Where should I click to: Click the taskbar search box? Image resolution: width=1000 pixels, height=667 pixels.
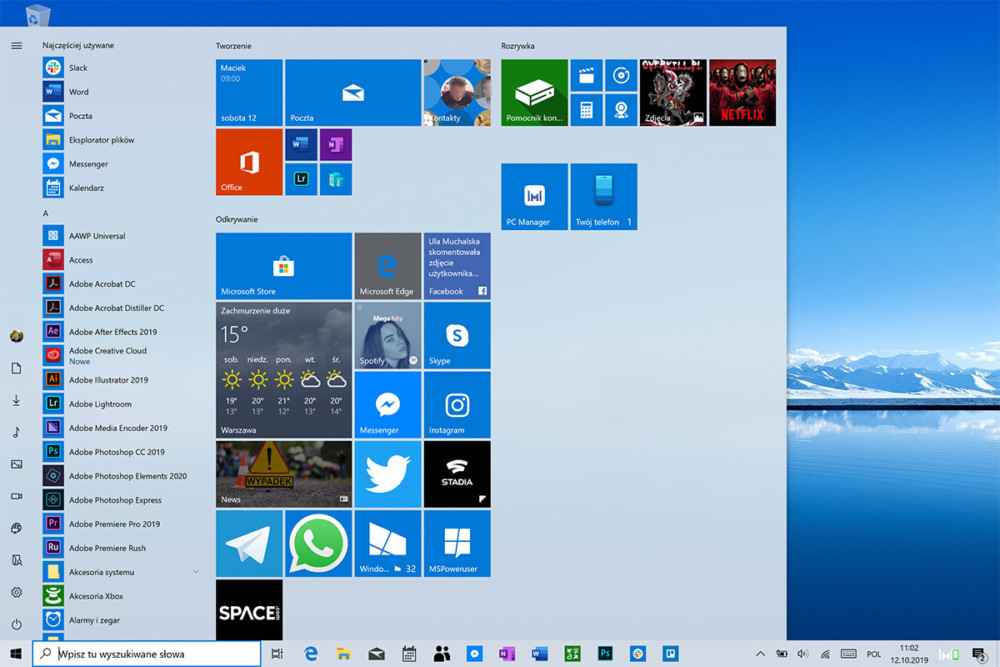pyautogui.click(x=147, y=654)
